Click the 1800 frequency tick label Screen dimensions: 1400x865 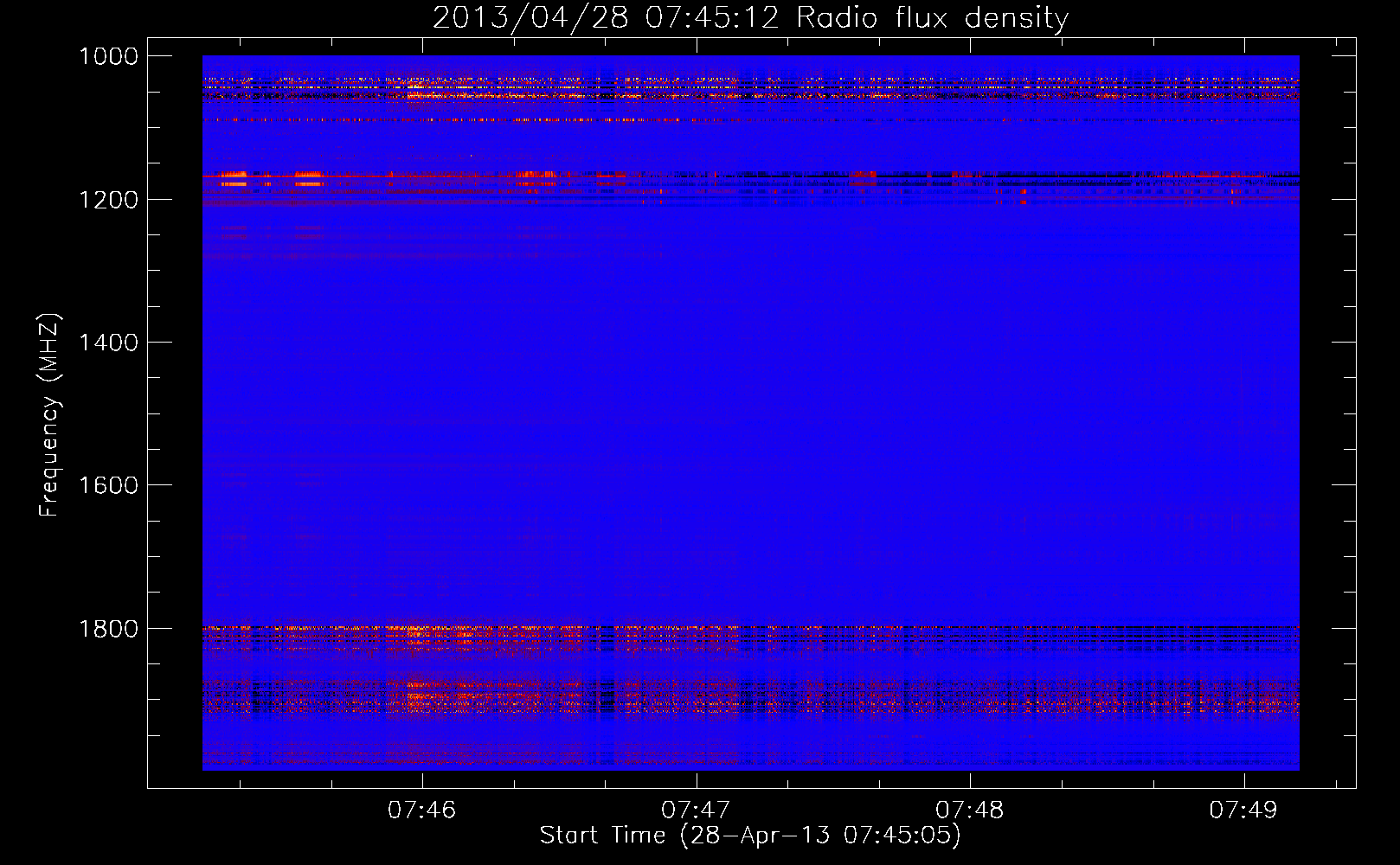point(108,629)
